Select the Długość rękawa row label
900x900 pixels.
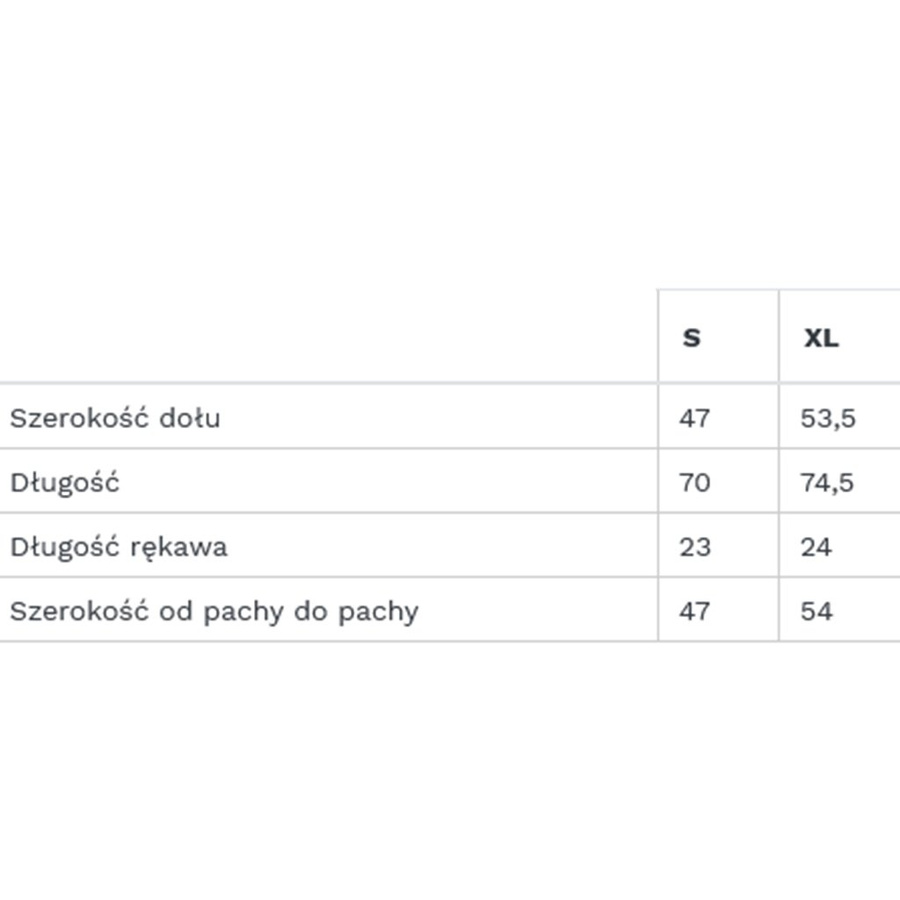pos(118,547)
